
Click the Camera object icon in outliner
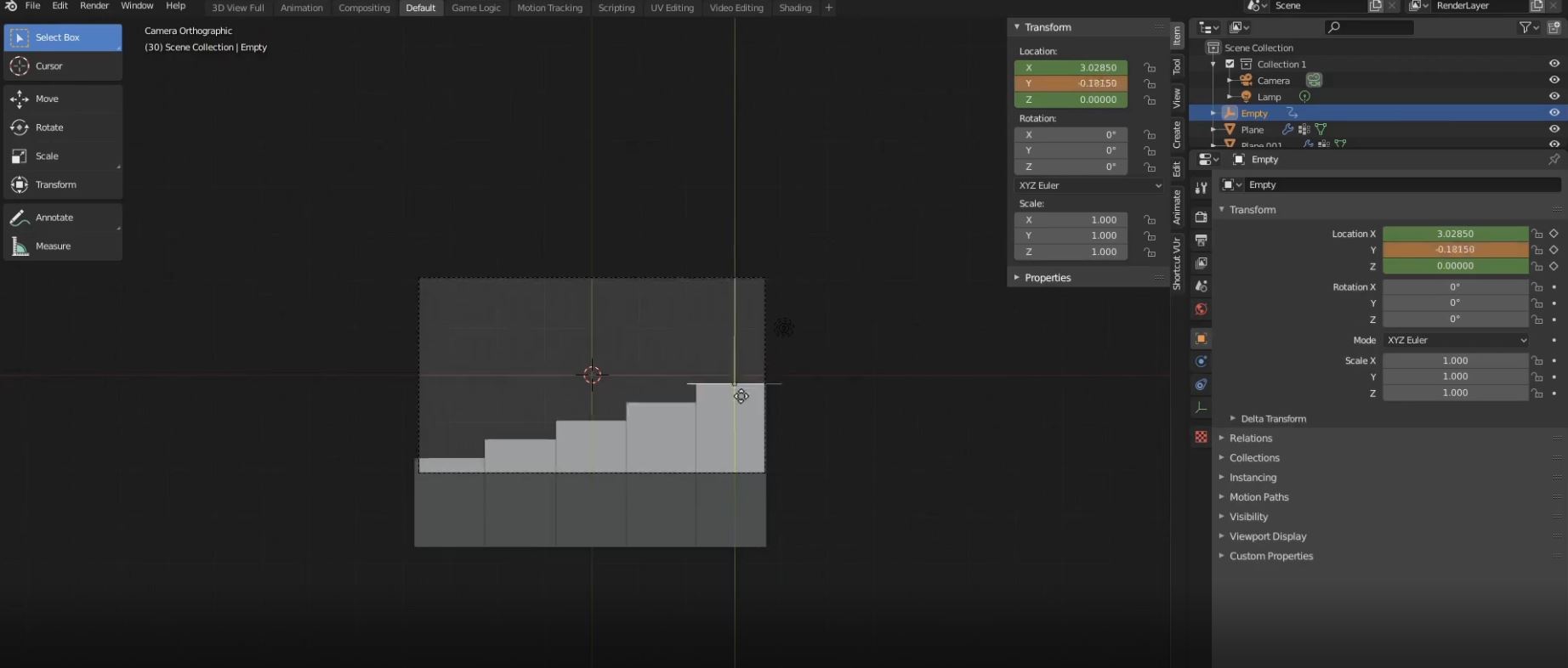(x=1246, y=80)
